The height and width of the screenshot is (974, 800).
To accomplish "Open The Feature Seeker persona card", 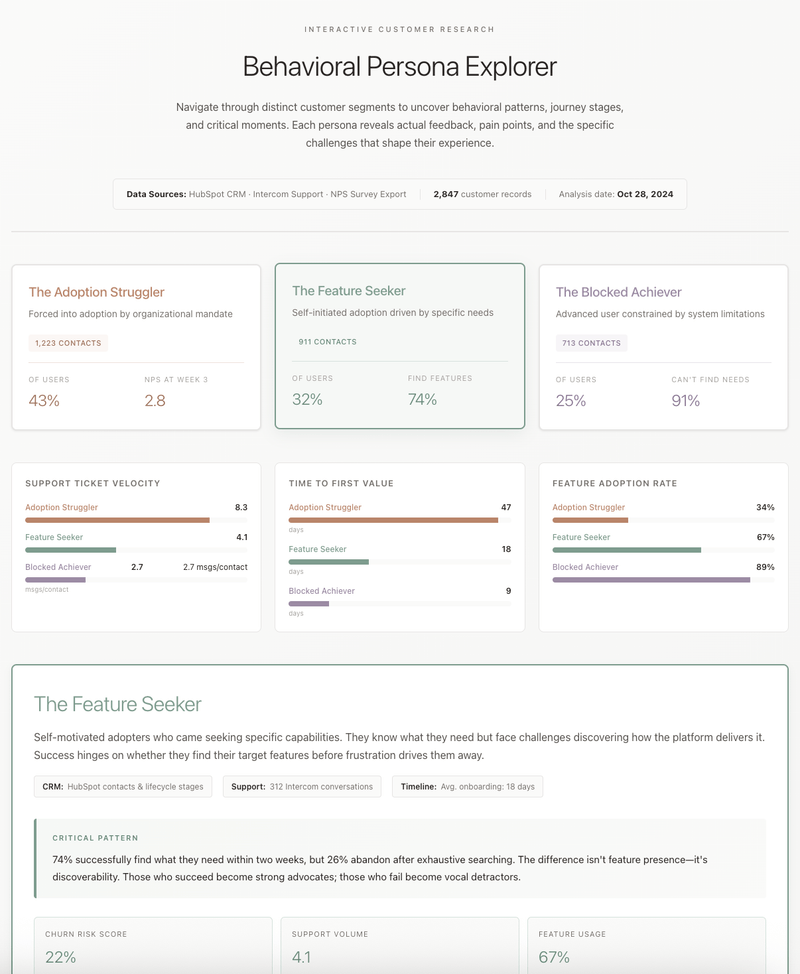I will [400, 345].
